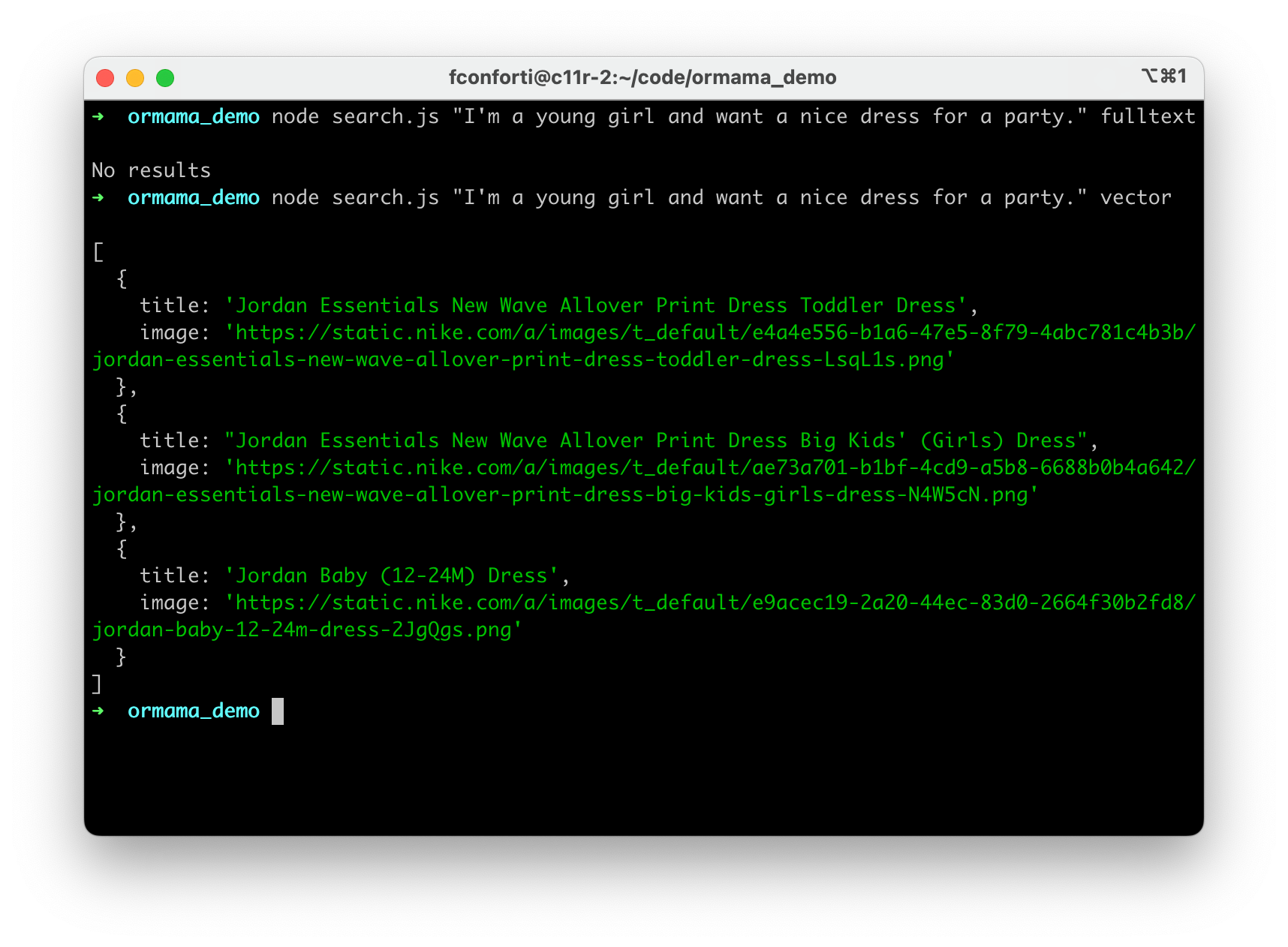Viewport: 1288px width, 947px height.
Task: Click the green arrow of the second prompt
Action: [x=98, y=197]
